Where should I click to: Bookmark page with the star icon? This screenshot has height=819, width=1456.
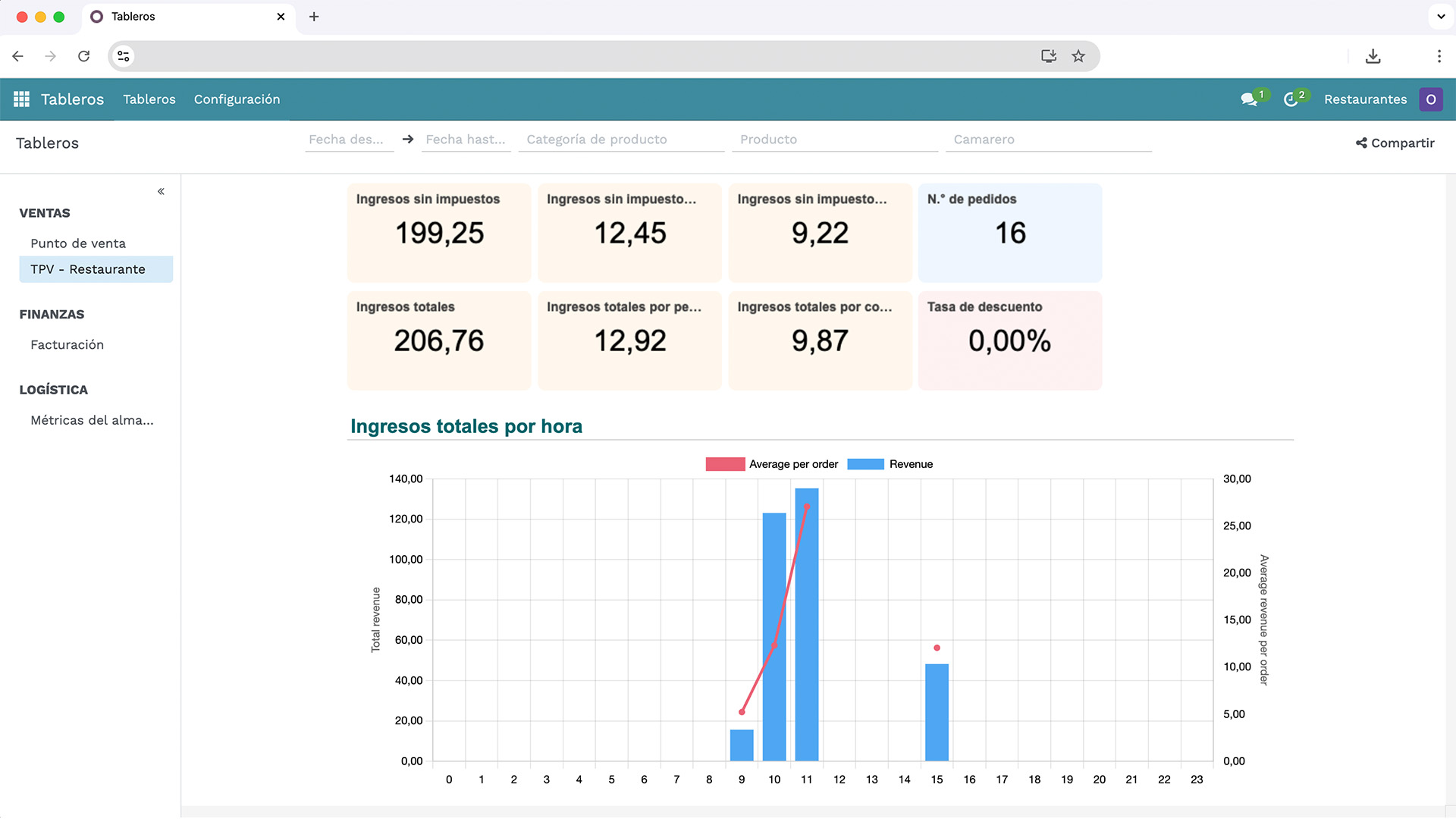[x=1078, y=56]
